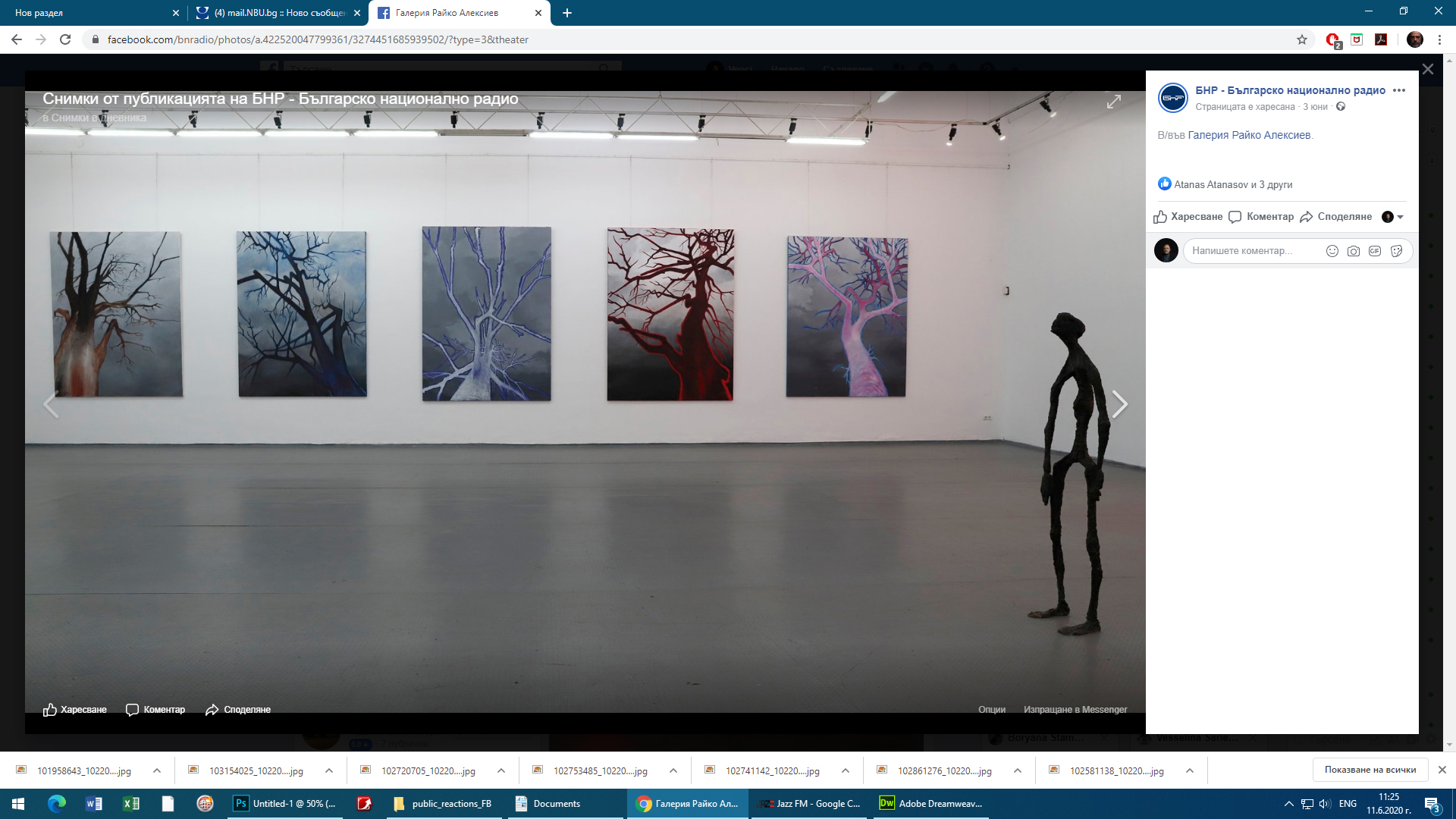Open Excel from taskbar
This screenshot has width=1456, height=819.
tap(131, 804)
